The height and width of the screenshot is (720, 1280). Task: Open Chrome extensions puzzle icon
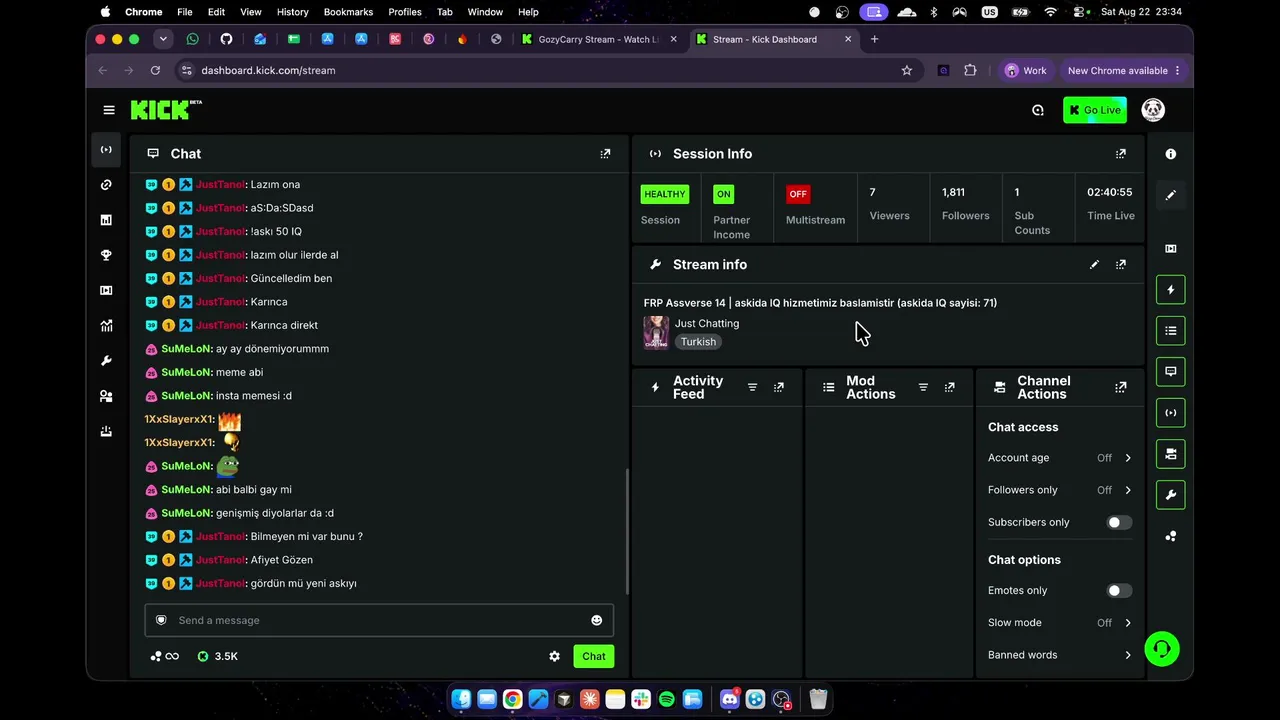point(970,70)
